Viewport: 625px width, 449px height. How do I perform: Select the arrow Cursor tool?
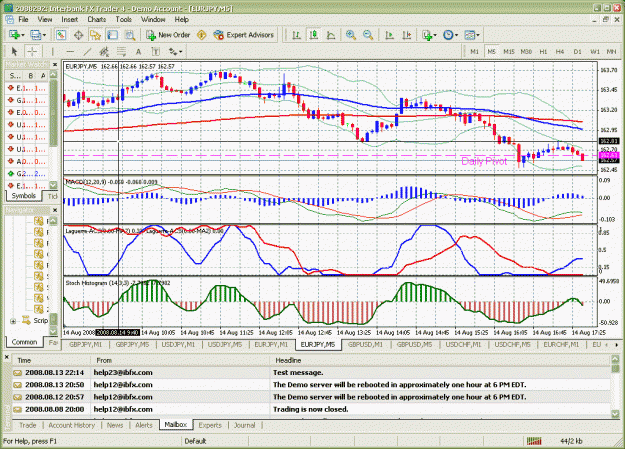tap(14, 51)
